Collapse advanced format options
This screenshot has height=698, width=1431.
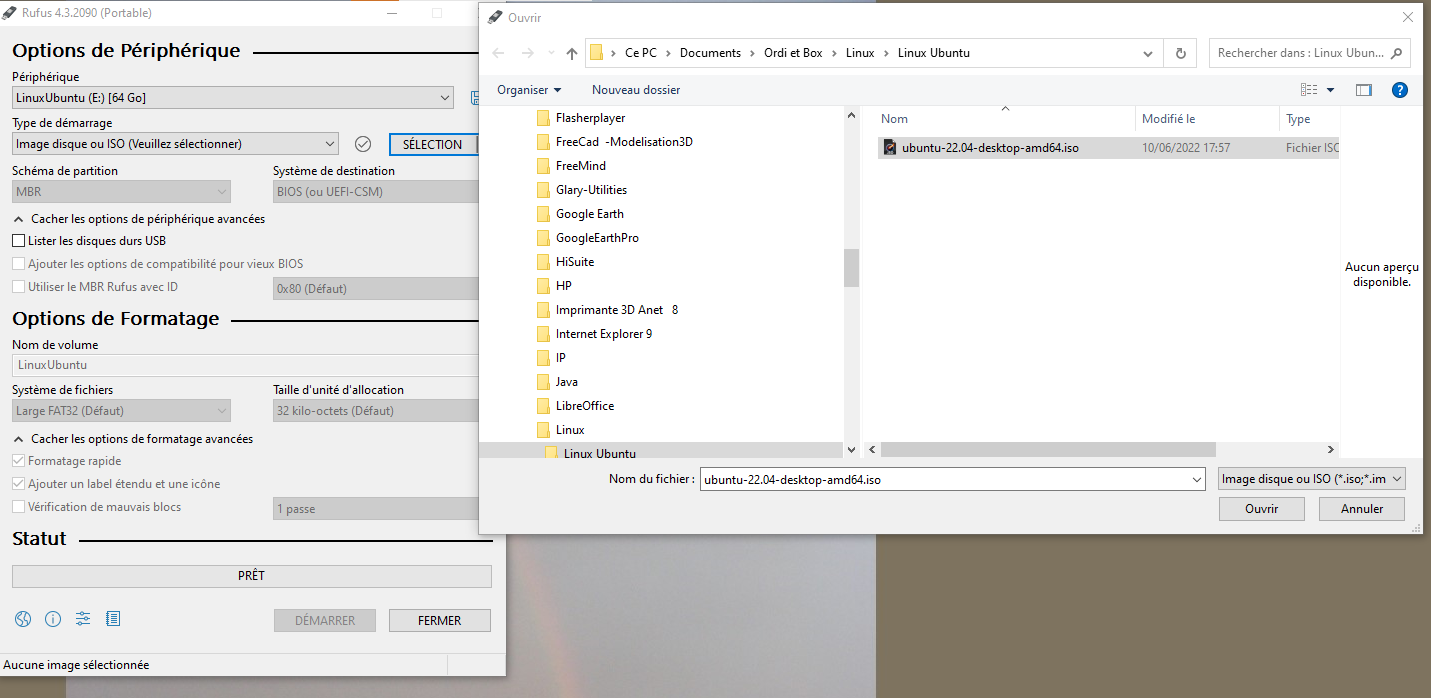[x=133, y=439]
